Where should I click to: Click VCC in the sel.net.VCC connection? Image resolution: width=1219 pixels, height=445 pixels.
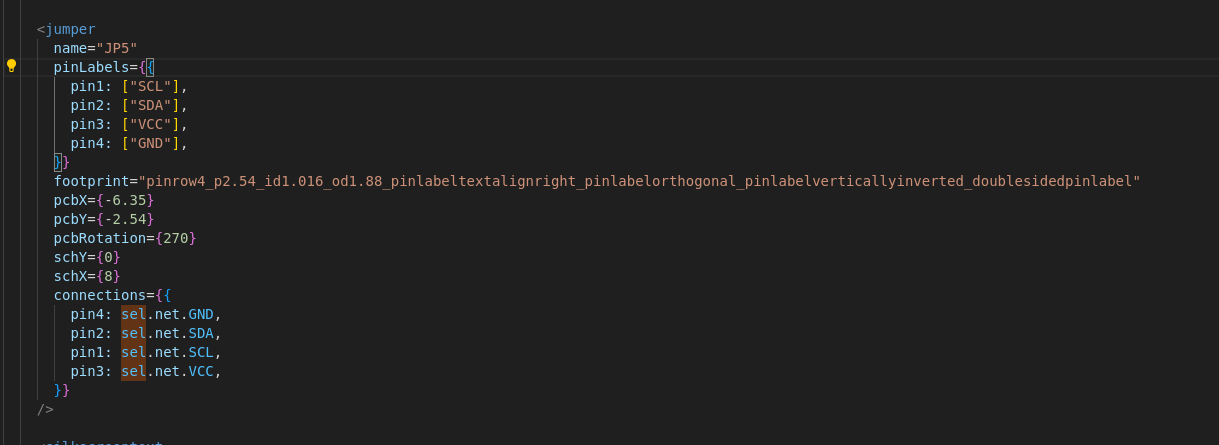(x=200, y=371)
